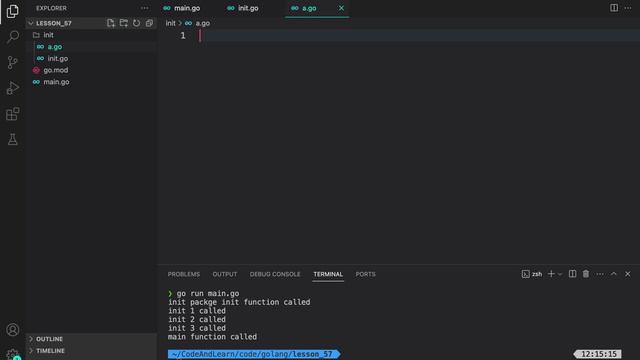This screenshot has height=360, width=640.
Task: Switch to the Ports panel tab
Action: pyautogui.click(x=365, y=274)
